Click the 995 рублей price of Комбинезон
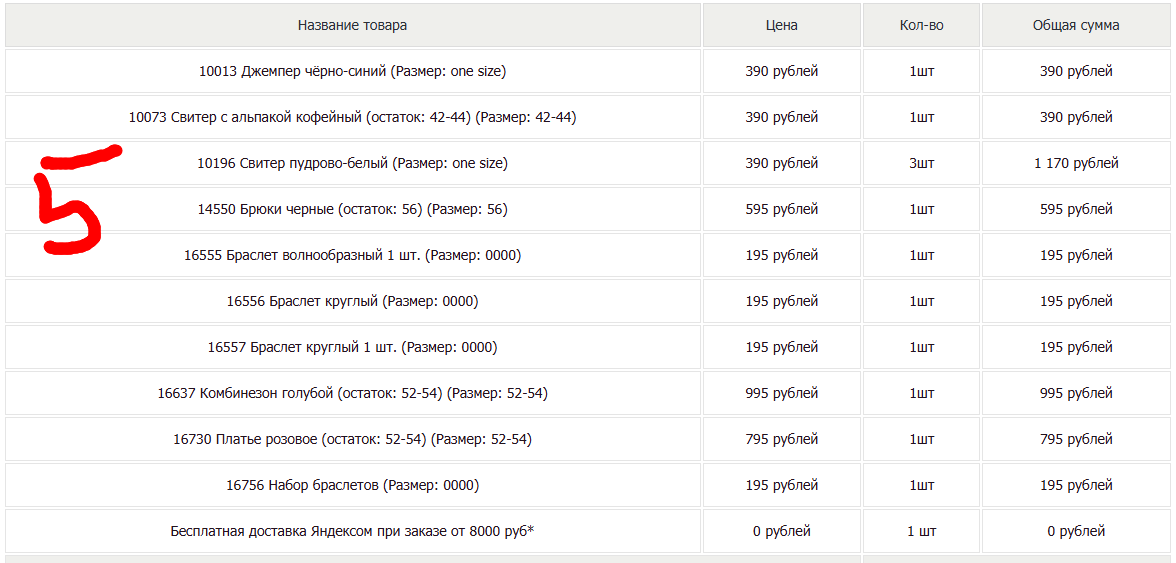The image size is (1176, 563). tap(781, 393)
